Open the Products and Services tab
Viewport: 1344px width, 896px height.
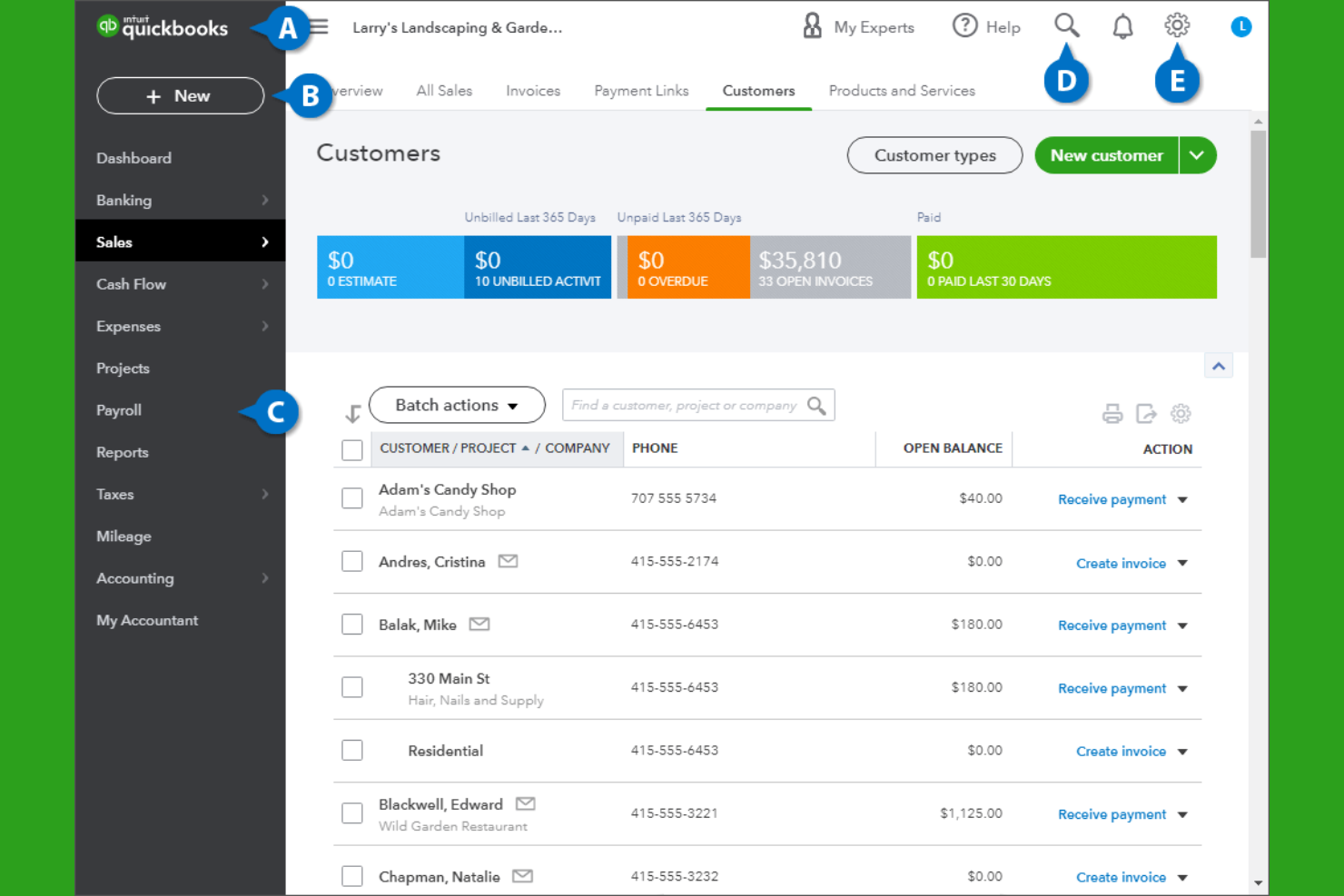901,90
